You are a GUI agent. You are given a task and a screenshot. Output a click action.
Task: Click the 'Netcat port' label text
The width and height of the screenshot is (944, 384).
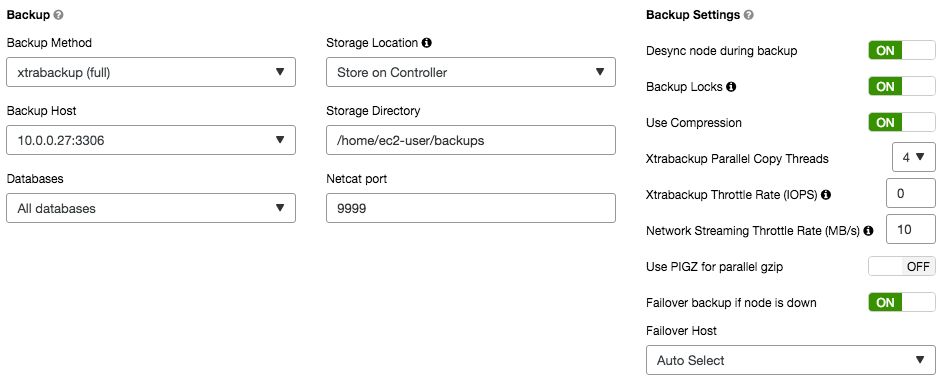coord(357,179)
